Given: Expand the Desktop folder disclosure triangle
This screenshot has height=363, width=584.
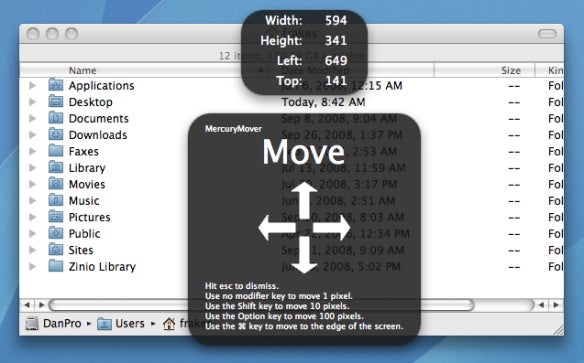Looking at the screenshot, I should [33, 102].
